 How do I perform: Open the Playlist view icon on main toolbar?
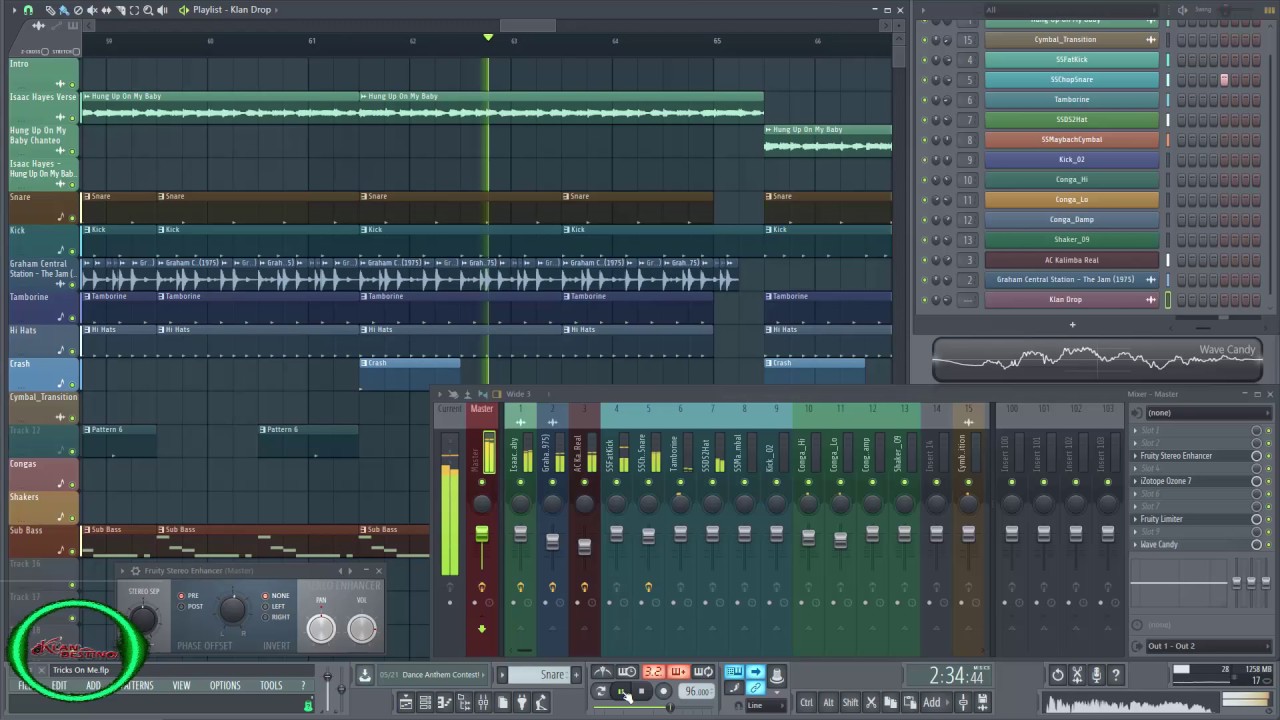(x=406, y=703)
